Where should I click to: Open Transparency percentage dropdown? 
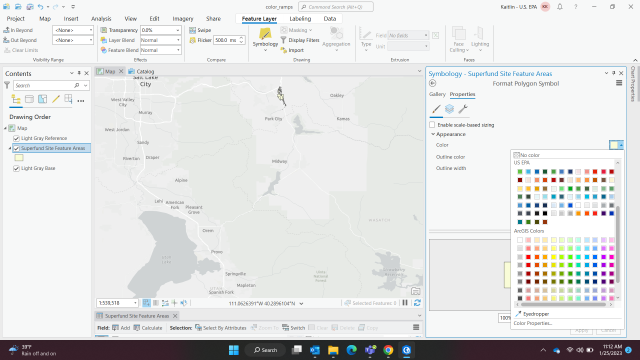coord(178,30)
